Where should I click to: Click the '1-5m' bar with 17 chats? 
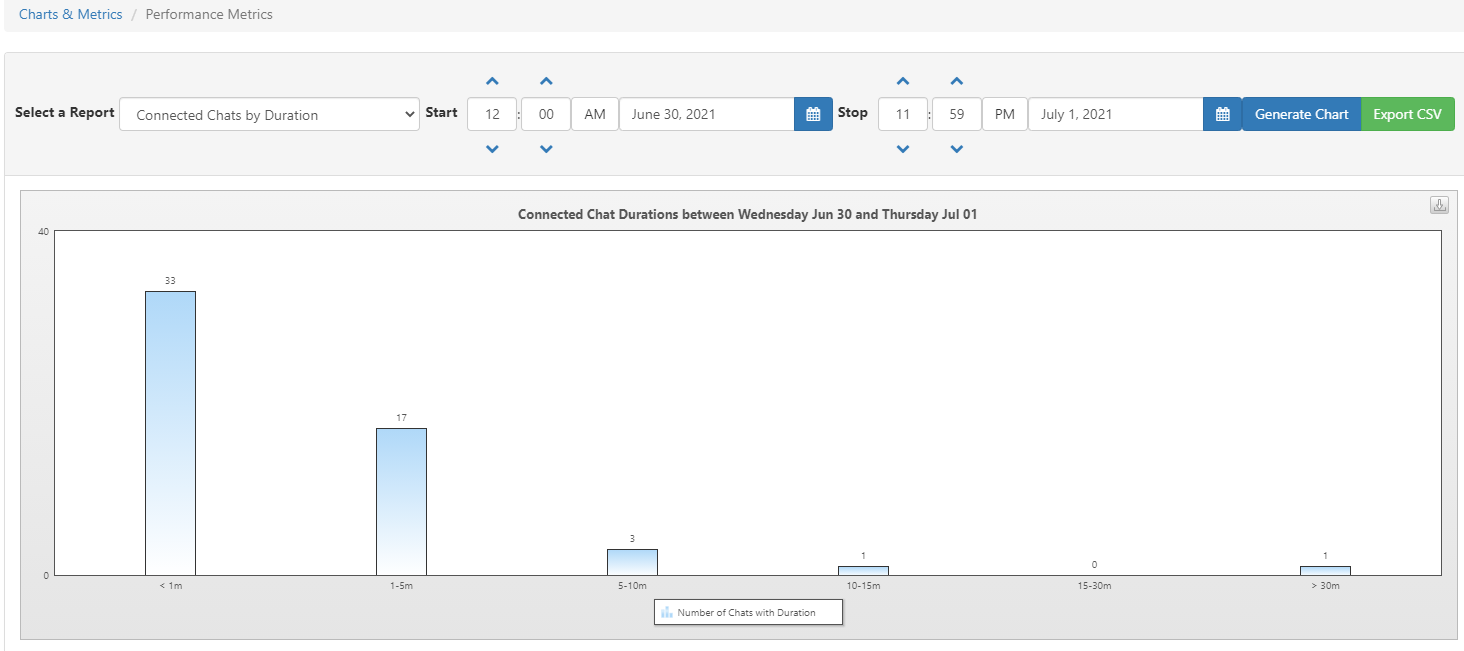(x=401, y=501)
